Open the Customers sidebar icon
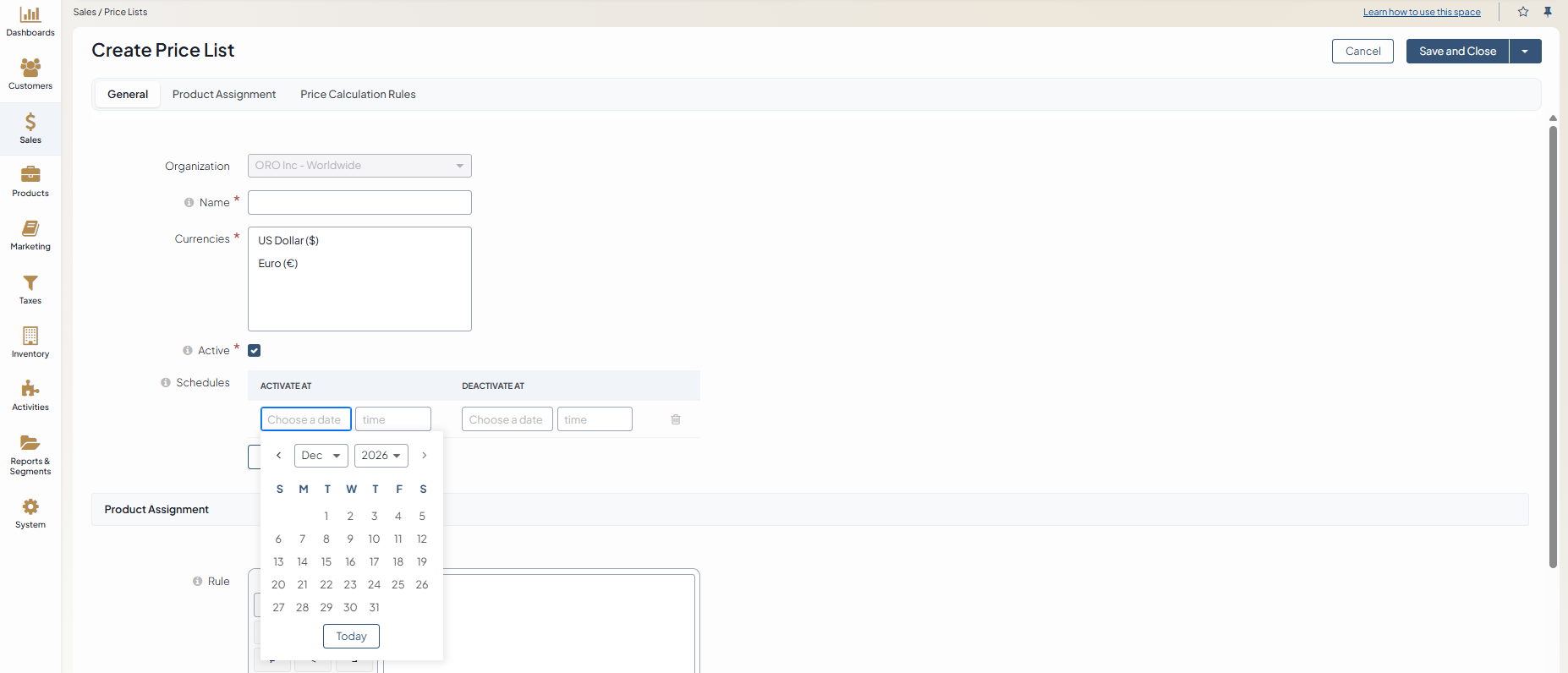 (30, 67)
